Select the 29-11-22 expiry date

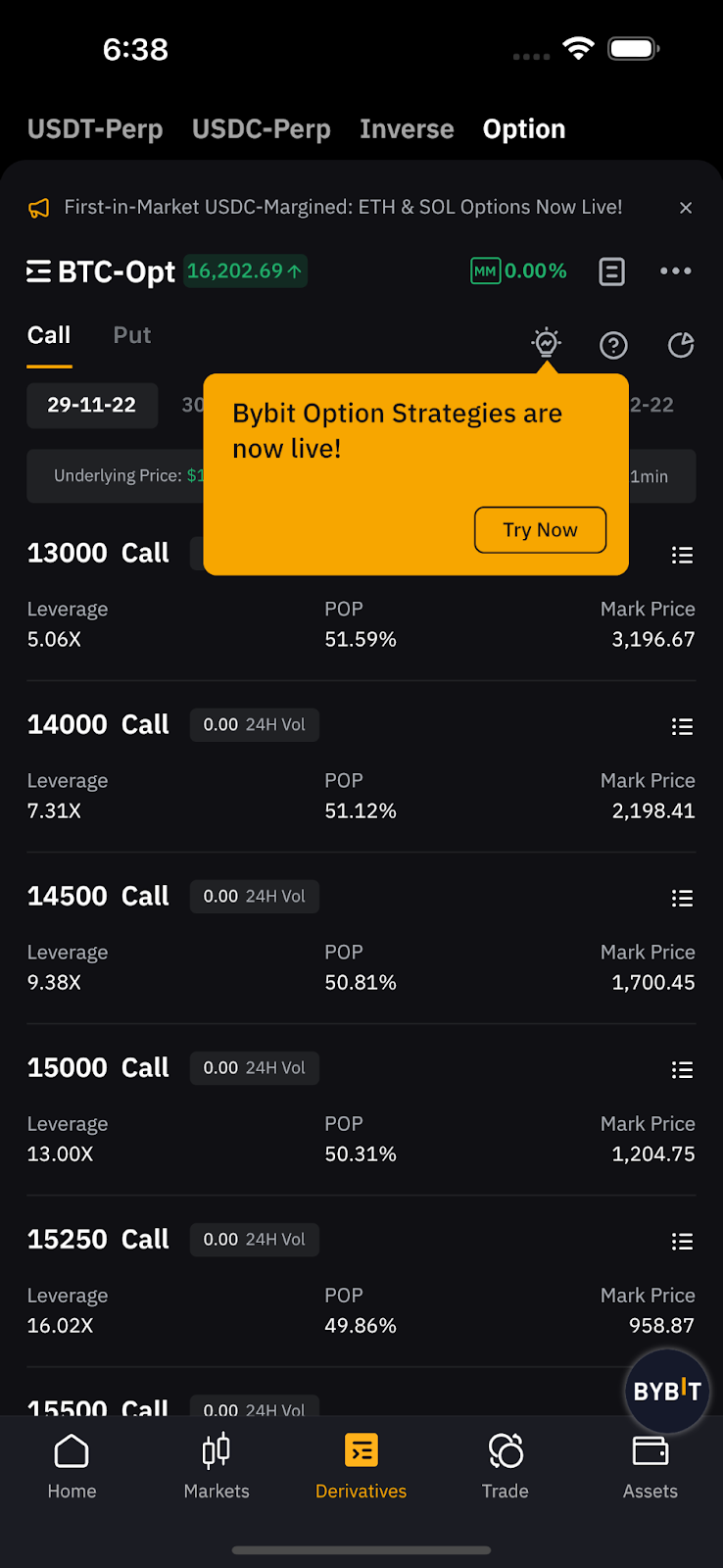pyautogui.click(x=92, y=405)
